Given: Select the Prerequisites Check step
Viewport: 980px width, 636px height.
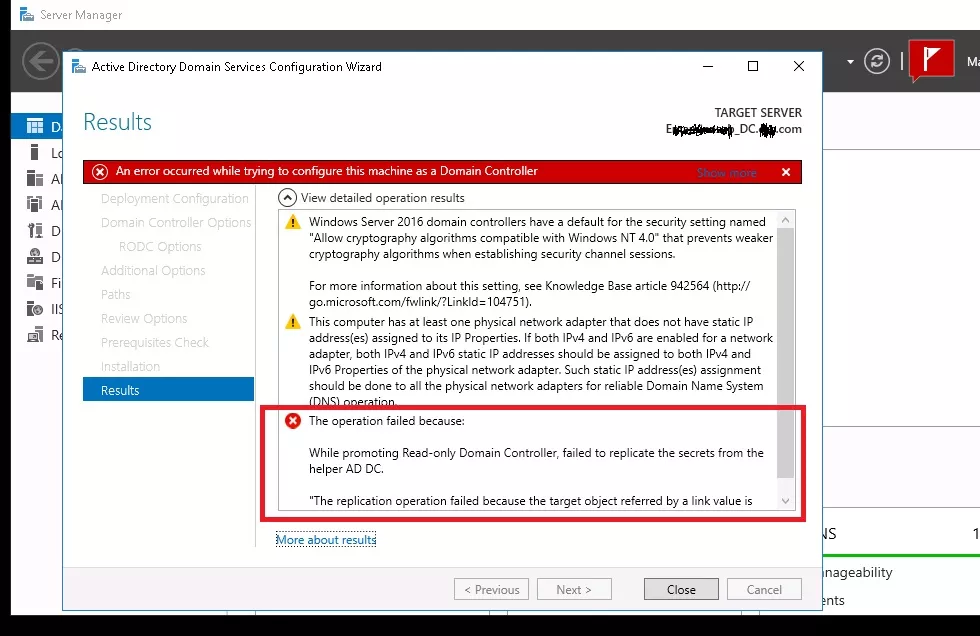Looking at the screenshot, I should point(154,342).
